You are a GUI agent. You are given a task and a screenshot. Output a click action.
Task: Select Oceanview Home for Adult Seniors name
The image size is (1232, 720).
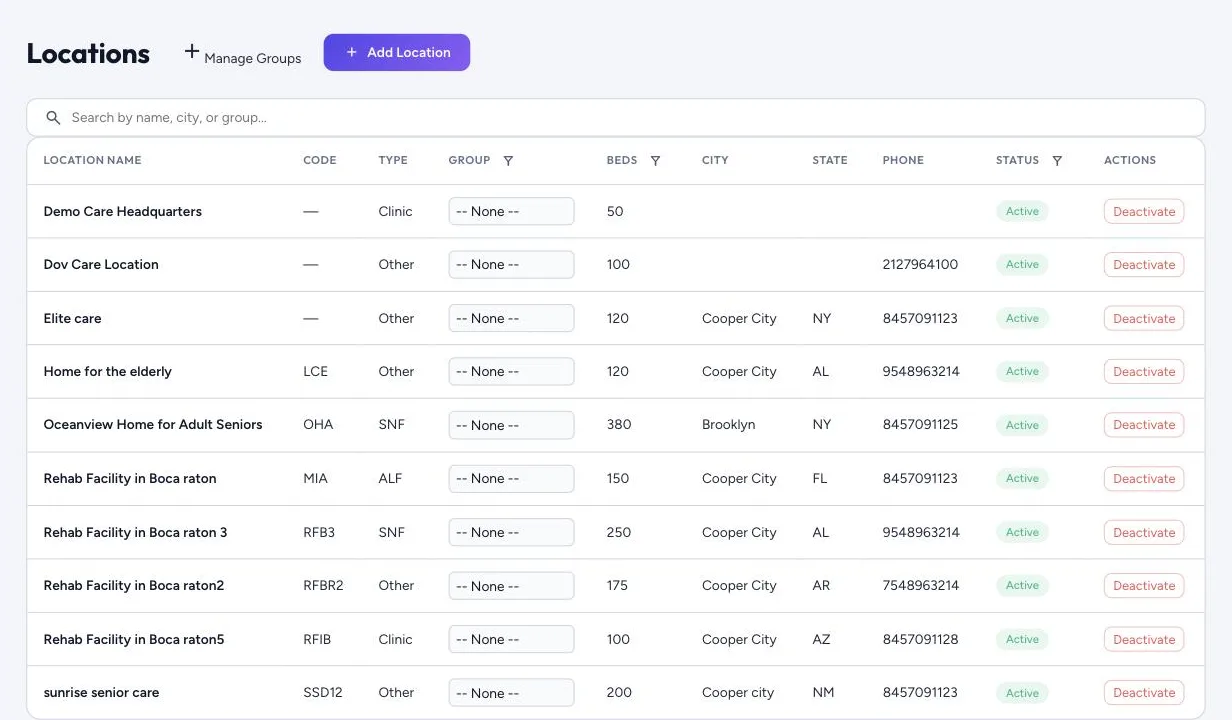(x=153, y=425)
